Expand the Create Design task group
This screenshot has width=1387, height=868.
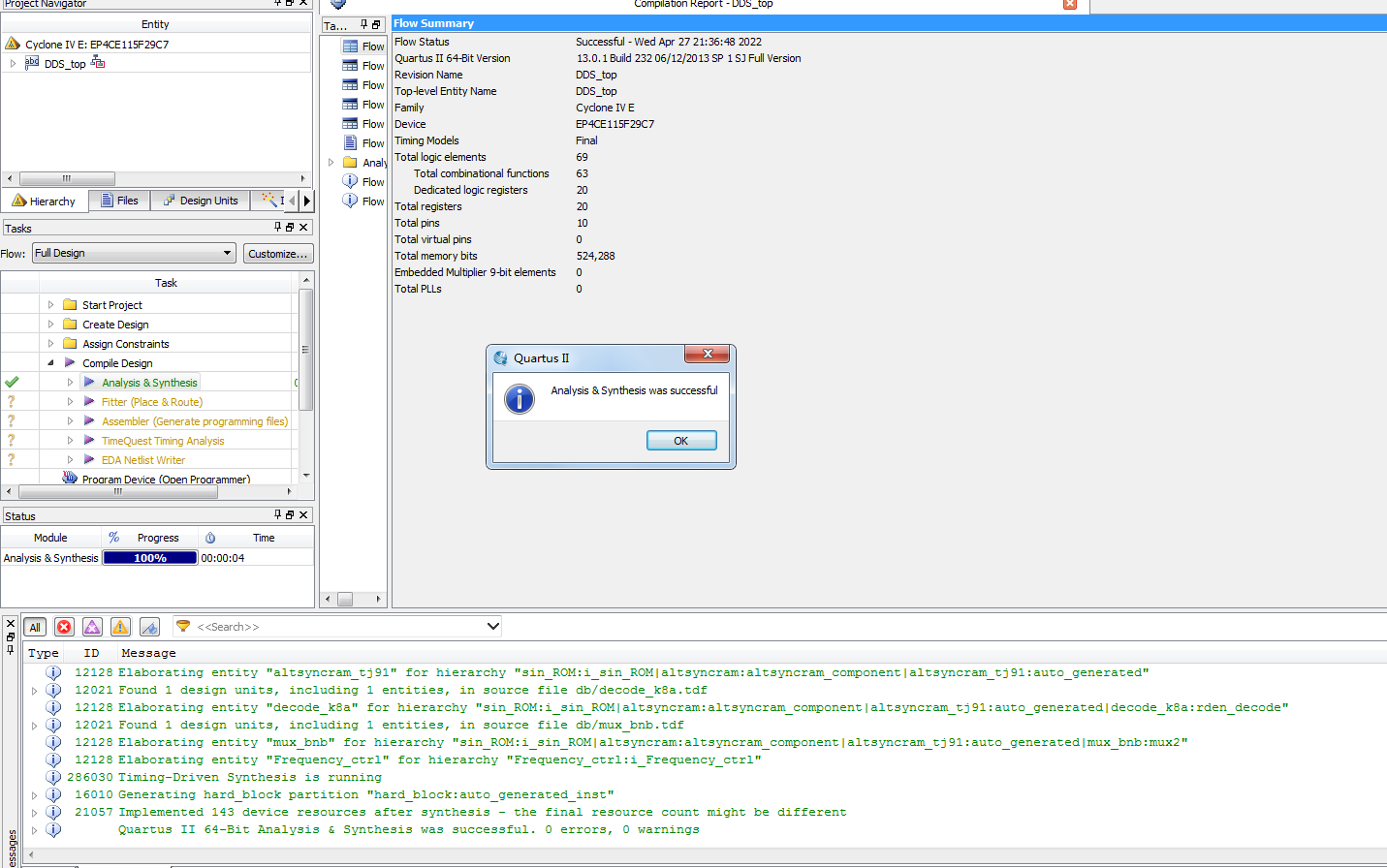50,324
